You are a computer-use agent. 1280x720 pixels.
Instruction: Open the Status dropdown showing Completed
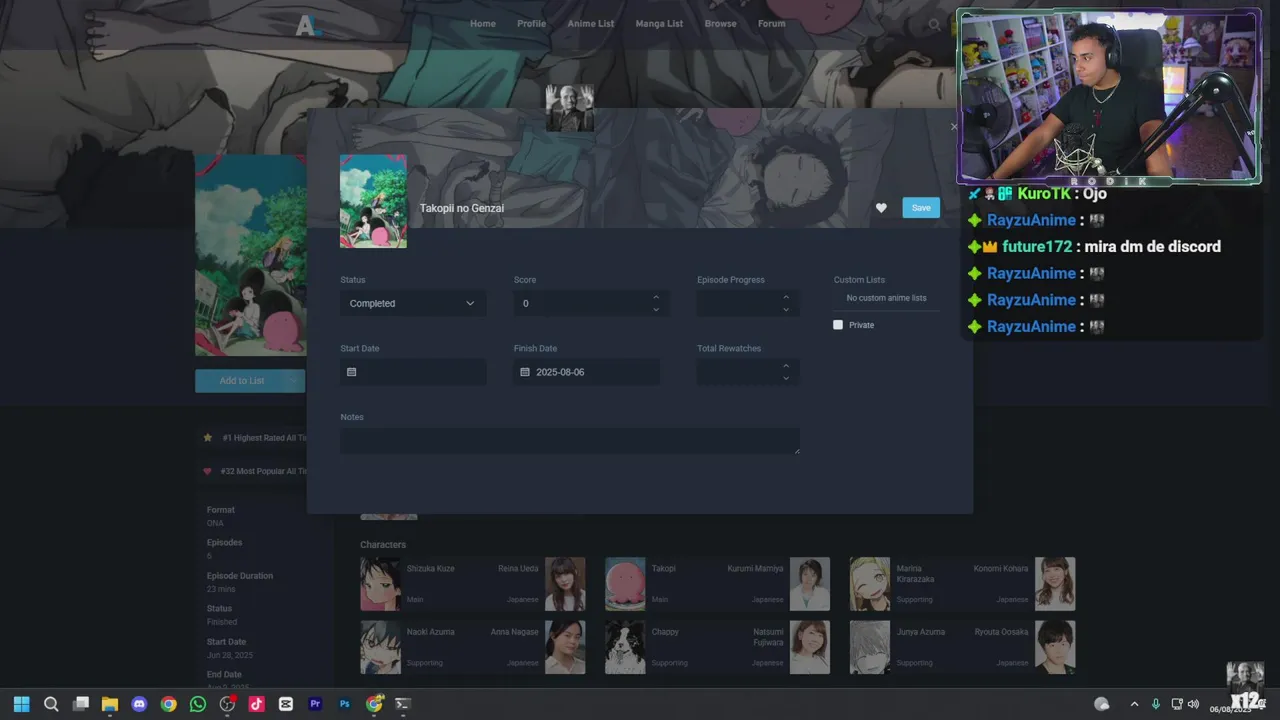(413, 303)
